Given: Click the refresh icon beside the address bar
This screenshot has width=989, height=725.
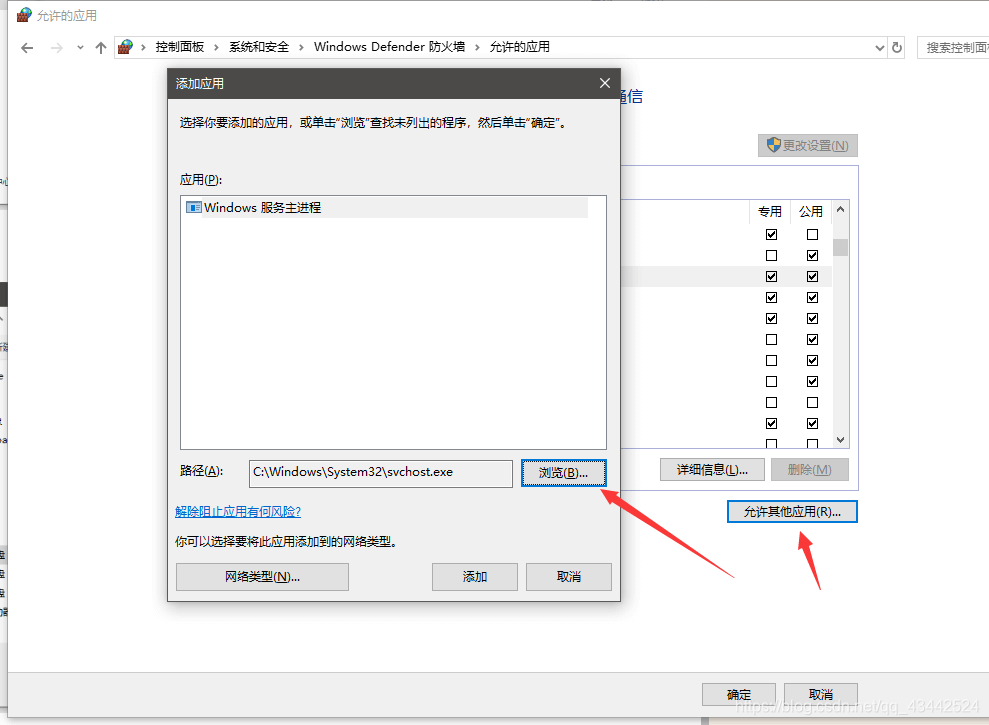Looking at the screenshot, I should point(897,47).
